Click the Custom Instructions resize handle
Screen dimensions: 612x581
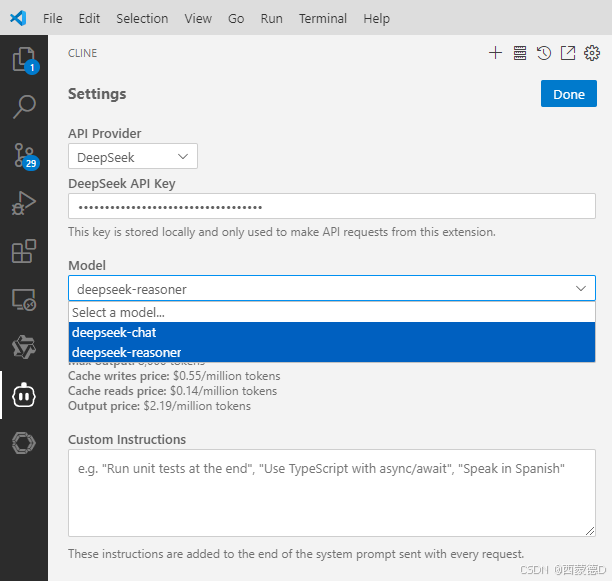[590, 531]
